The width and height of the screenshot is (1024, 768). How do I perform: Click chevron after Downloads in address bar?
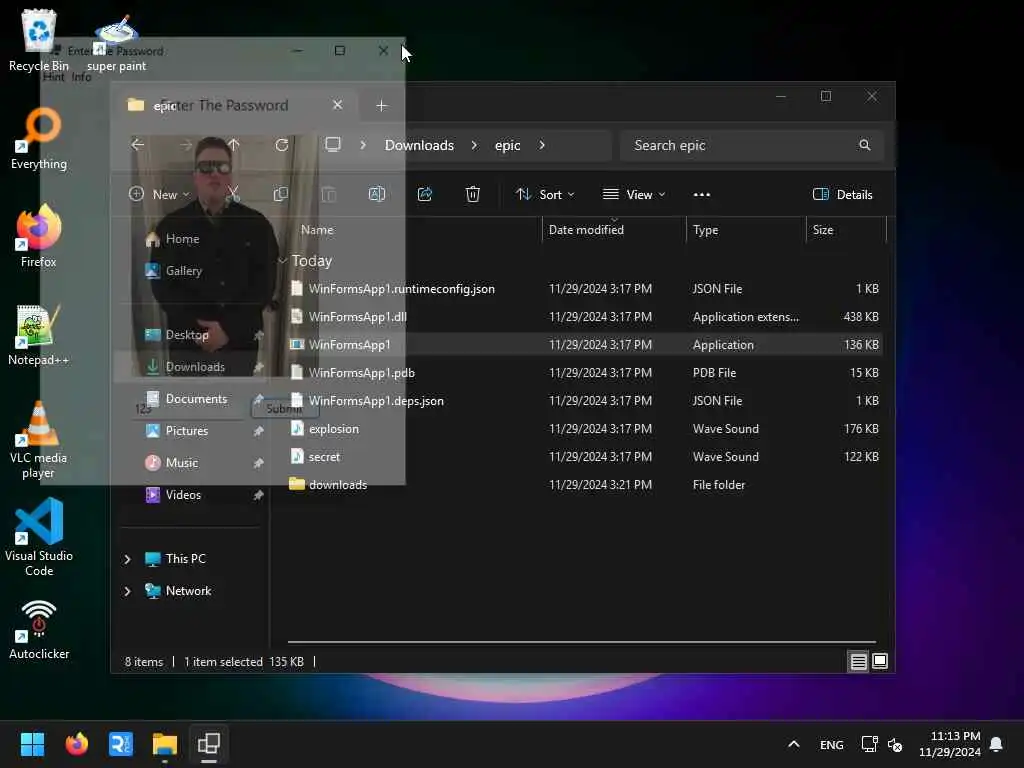click(x=474, y=145)
